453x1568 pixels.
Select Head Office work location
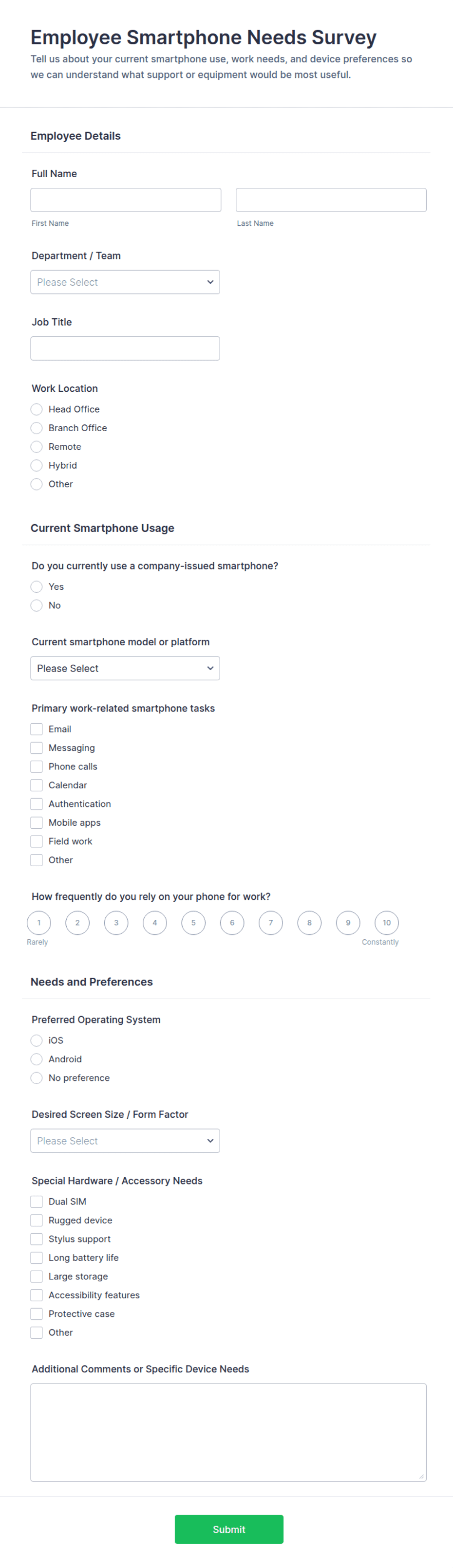[37, 409]
